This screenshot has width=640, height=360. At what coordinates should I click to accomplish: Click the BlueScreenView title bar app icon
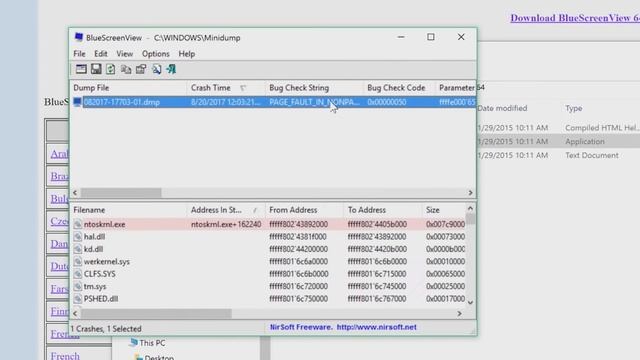coord(79,38)
